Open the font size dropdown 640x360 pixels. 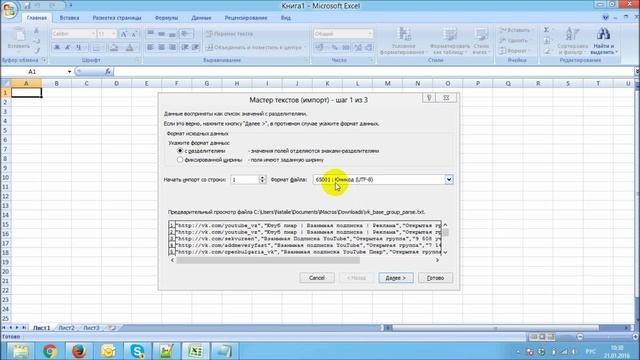[113, 34]
